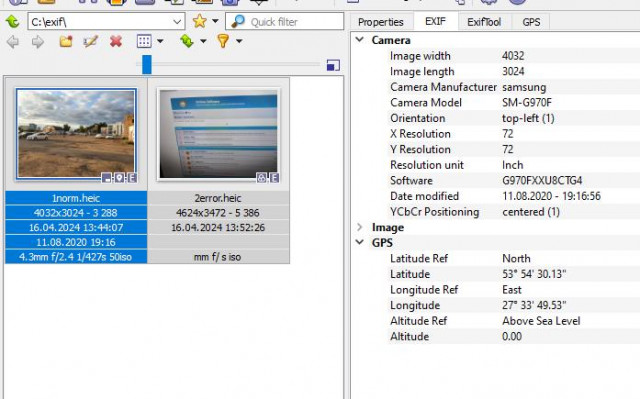640x399 pixels.
Task: Click the grey forward navigation arrow
Action: click(x=38, y=42)
